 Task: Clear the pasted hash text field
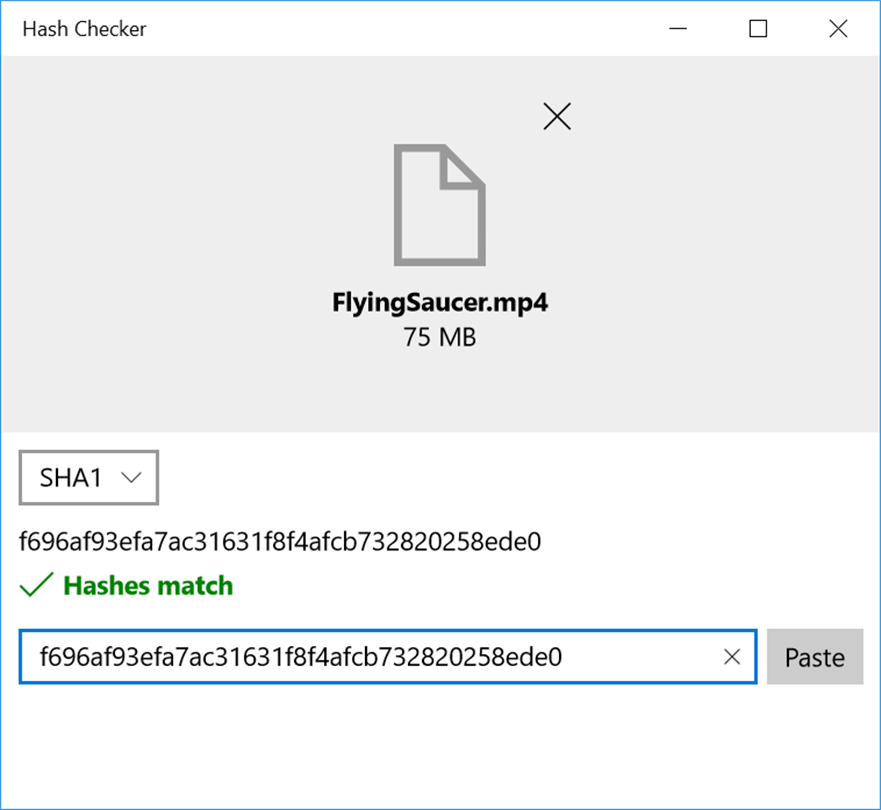coord(732,657)
